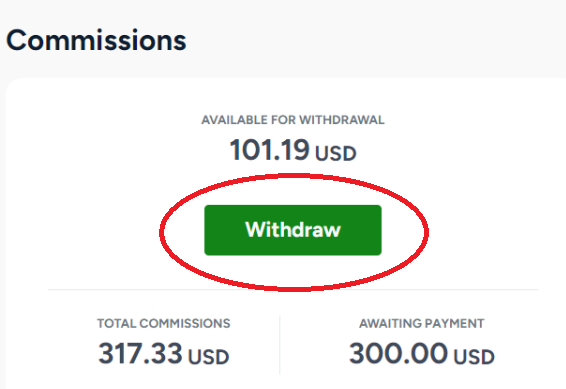
Task: Select the 101.19 available balance amount
Action: pyautogui.click(x=270, y=150)
